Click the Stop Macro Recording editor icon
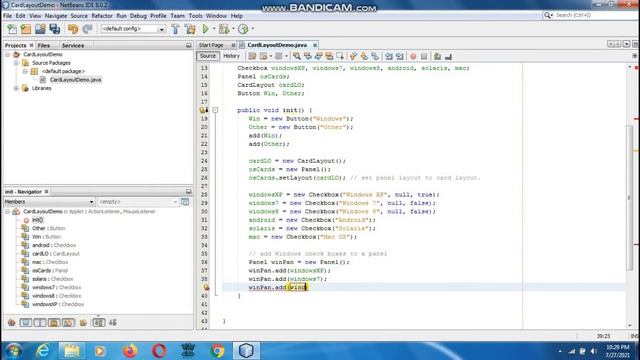 (424, 56)
